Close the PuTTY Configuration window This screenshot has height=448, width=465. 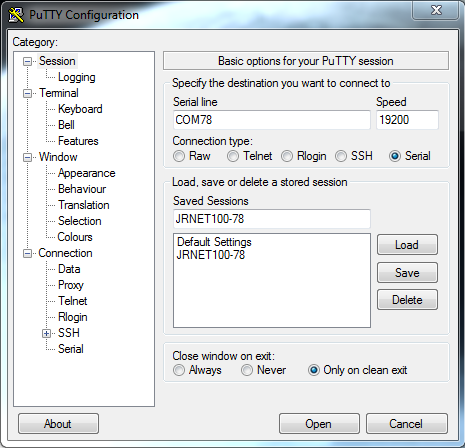pyautogui.click(x=436, y=10)
